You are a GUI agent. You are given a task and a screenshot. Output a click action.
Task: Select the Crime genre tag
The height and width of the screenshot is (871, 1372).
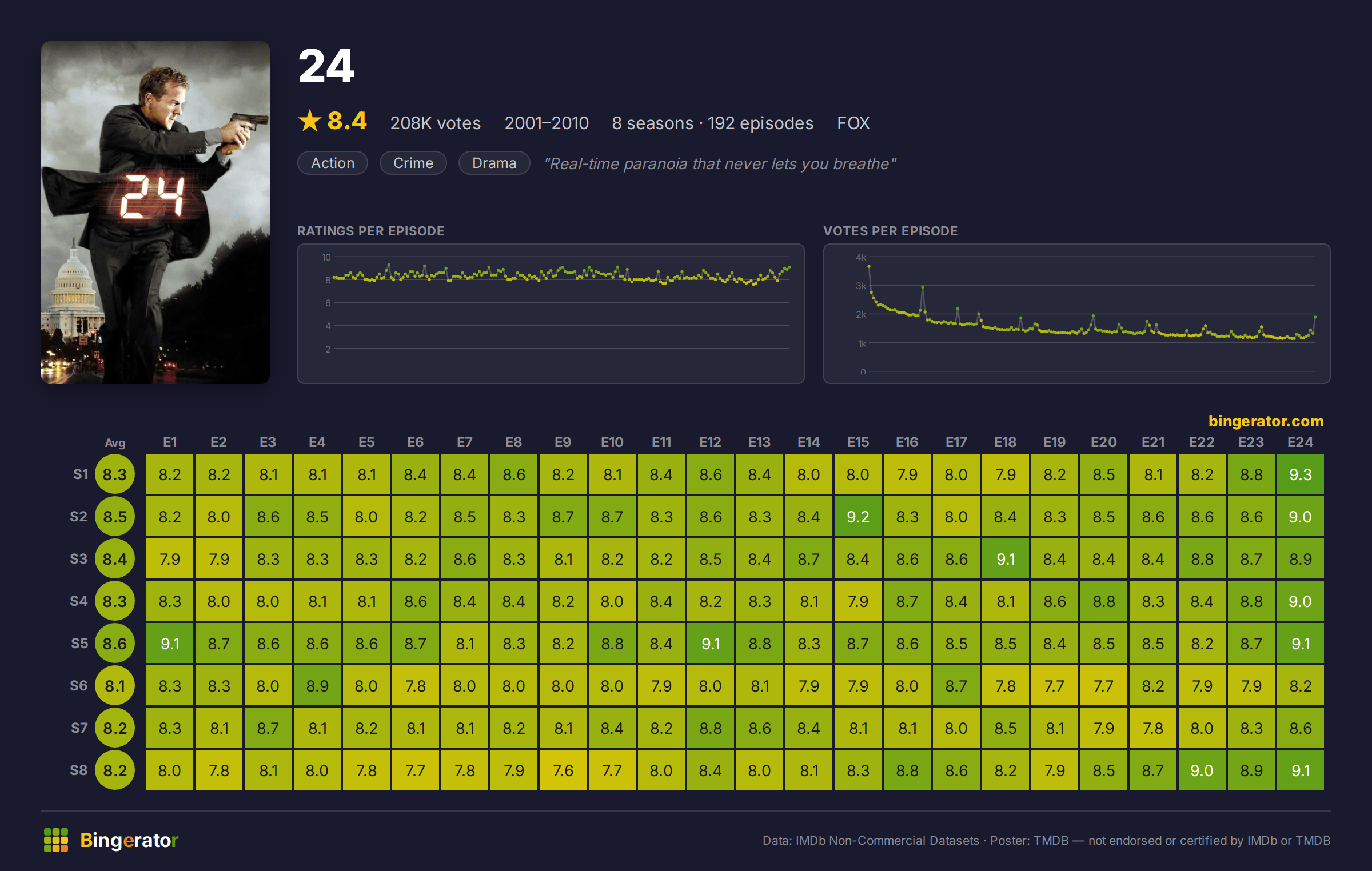click(x=413, y=163)
